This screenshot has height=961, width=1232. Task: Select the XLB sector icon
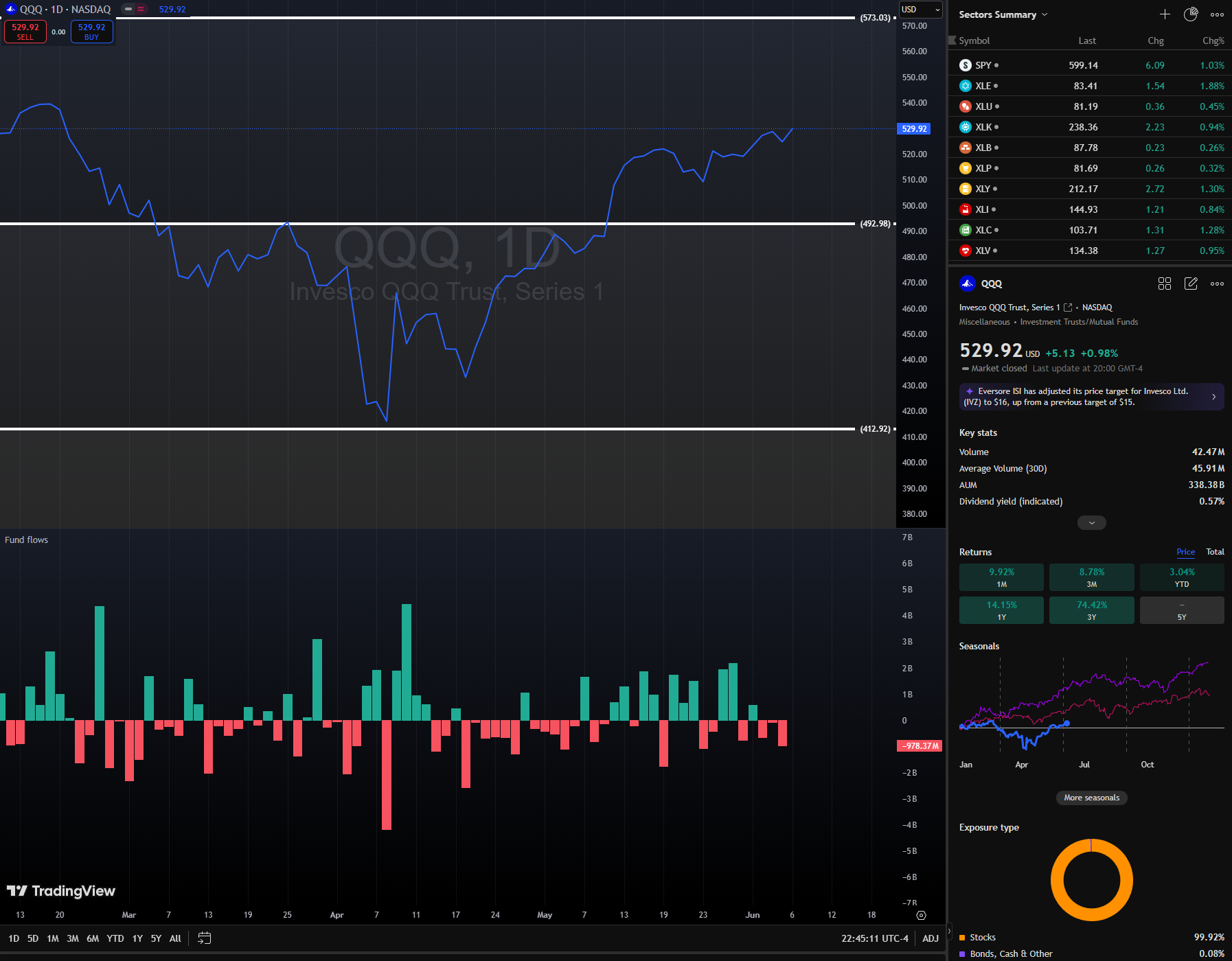pyautogui.click(x=966, y=148)
